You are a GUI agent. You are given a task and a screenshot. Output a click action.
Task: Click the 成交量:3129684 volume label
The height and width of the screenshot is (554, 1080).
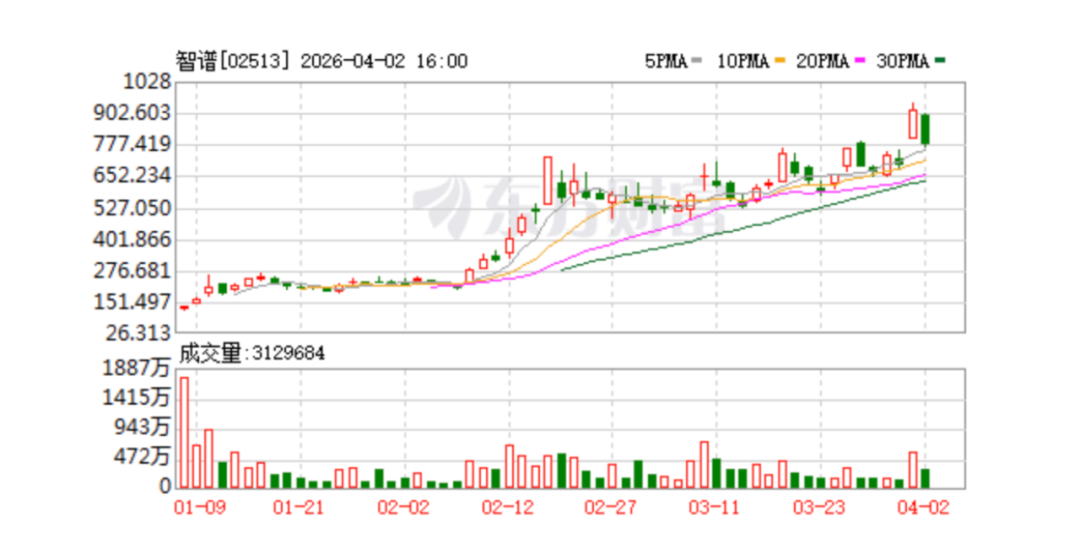[x=252, y=353]
